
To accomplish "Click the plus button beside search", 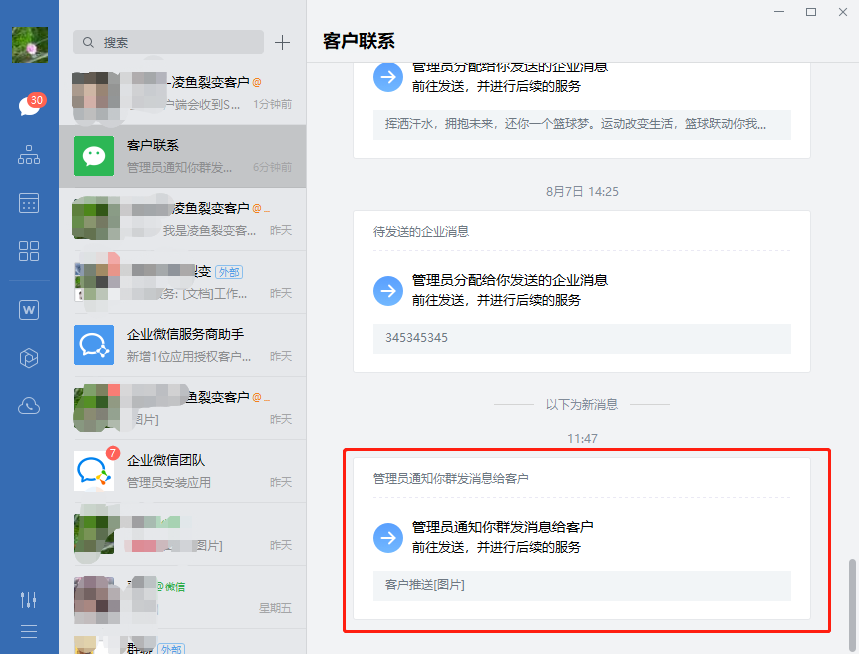I will (x=283, y=42).
